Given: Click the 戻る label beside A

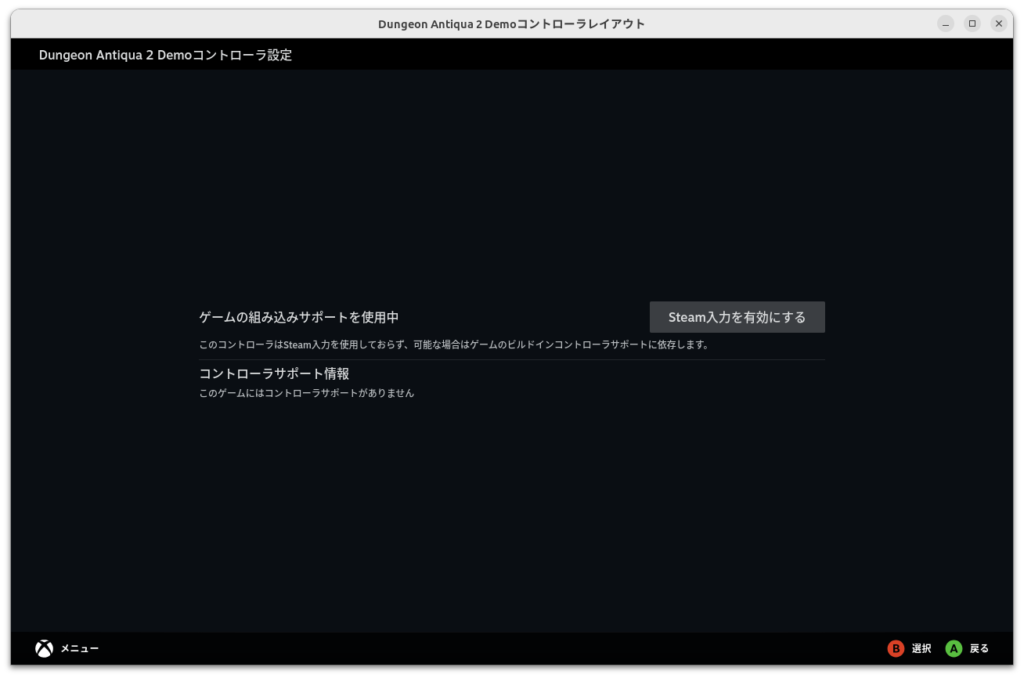Looking at the screenshot, I should click(979, 649).
